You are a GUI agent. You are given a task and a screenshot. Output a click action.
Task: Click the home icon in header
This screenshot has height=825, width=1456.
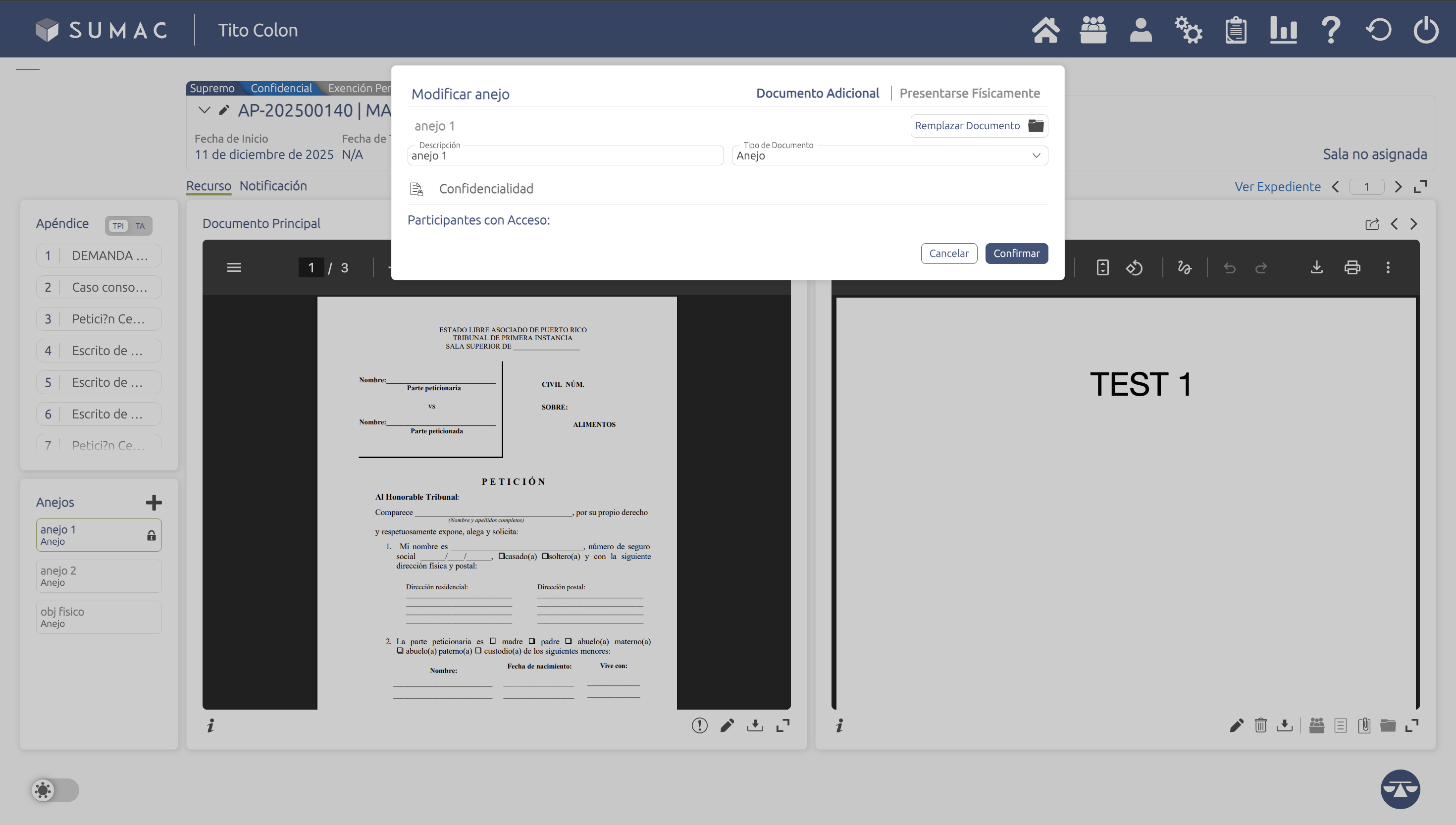click(1045, 30)
